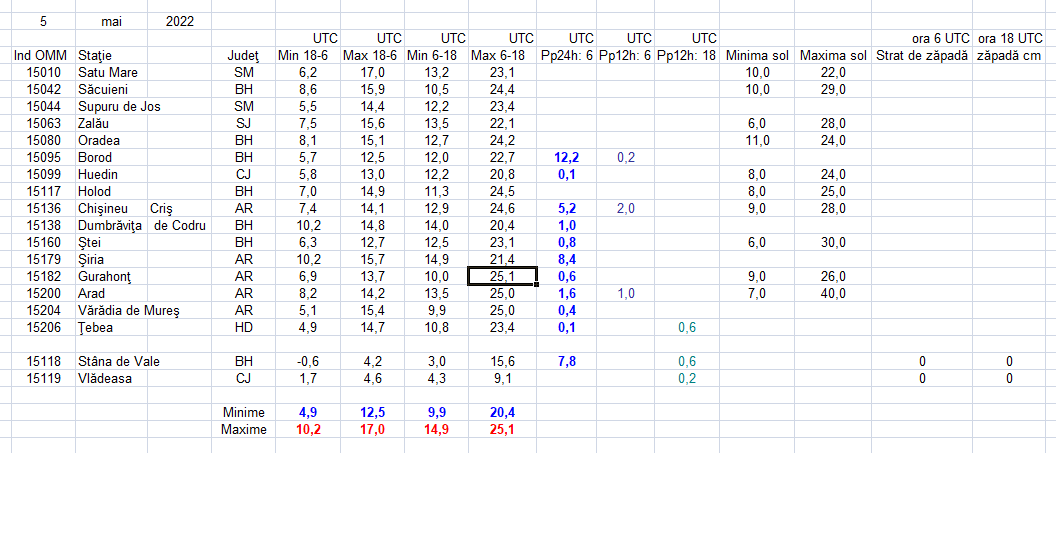Select Şiria's Pp24h value '8,4'

coord(566,260)
